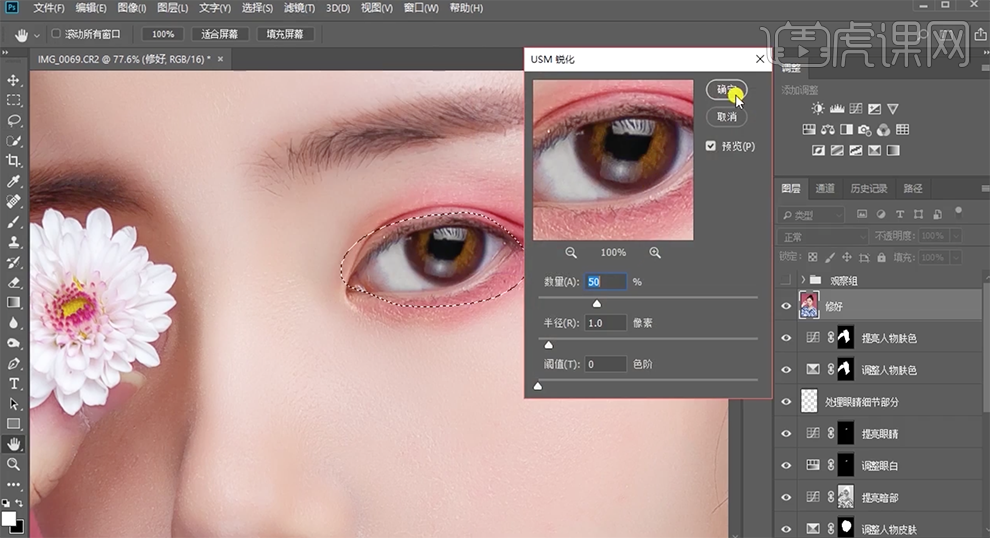Hide the 修好 layer
The height and width of the screenshot is (538, 990).
pos(786,306)
